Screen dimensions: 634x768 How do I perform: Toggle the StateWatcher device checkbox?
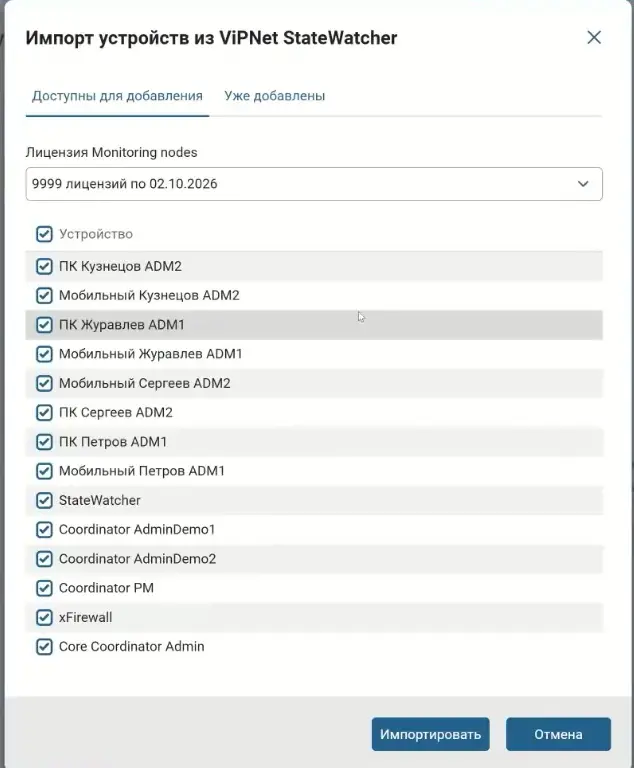44,500
